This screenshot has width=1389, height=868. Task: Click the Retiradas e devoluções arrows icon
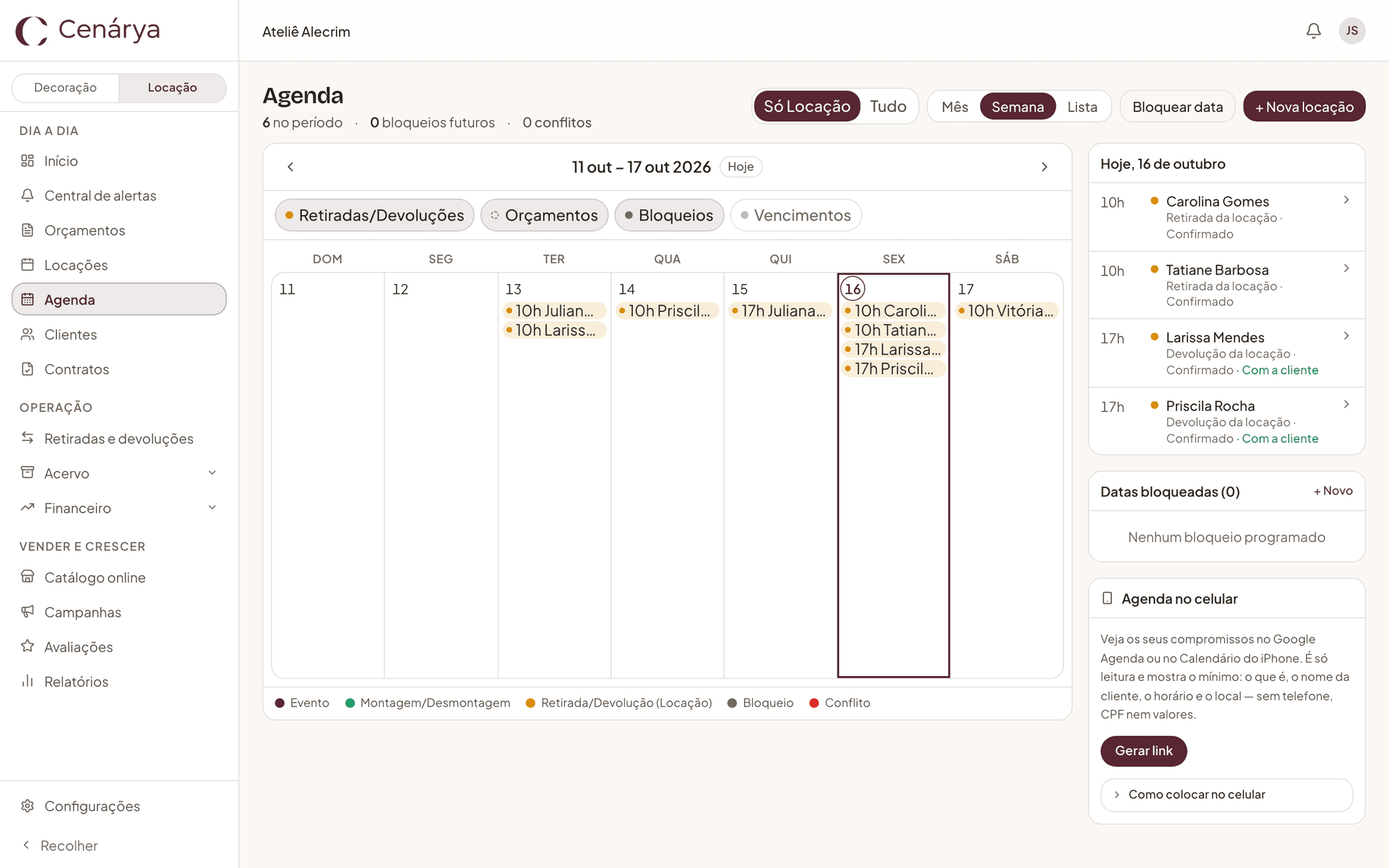pos(27,438)
